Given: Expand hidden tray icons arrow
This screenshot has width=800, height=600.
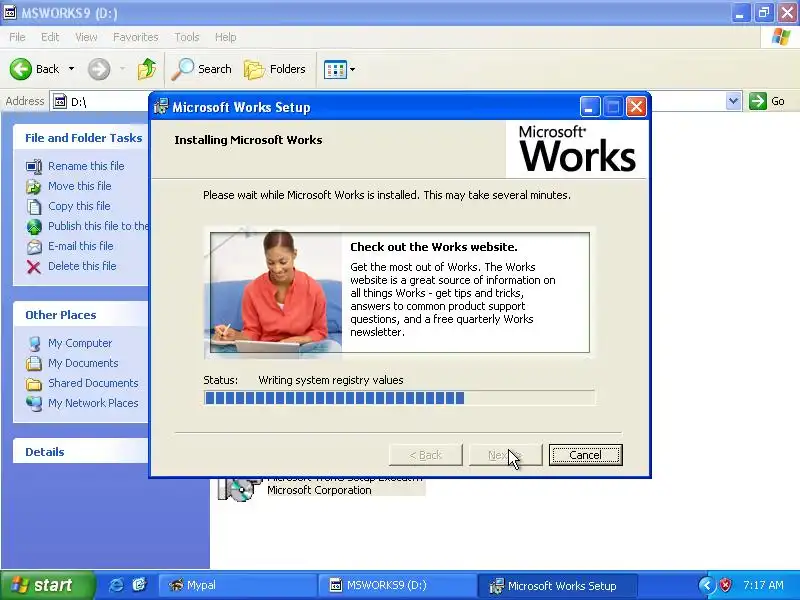Looking at the screenshot, I should pyautogui.click(x=706, y=585).
